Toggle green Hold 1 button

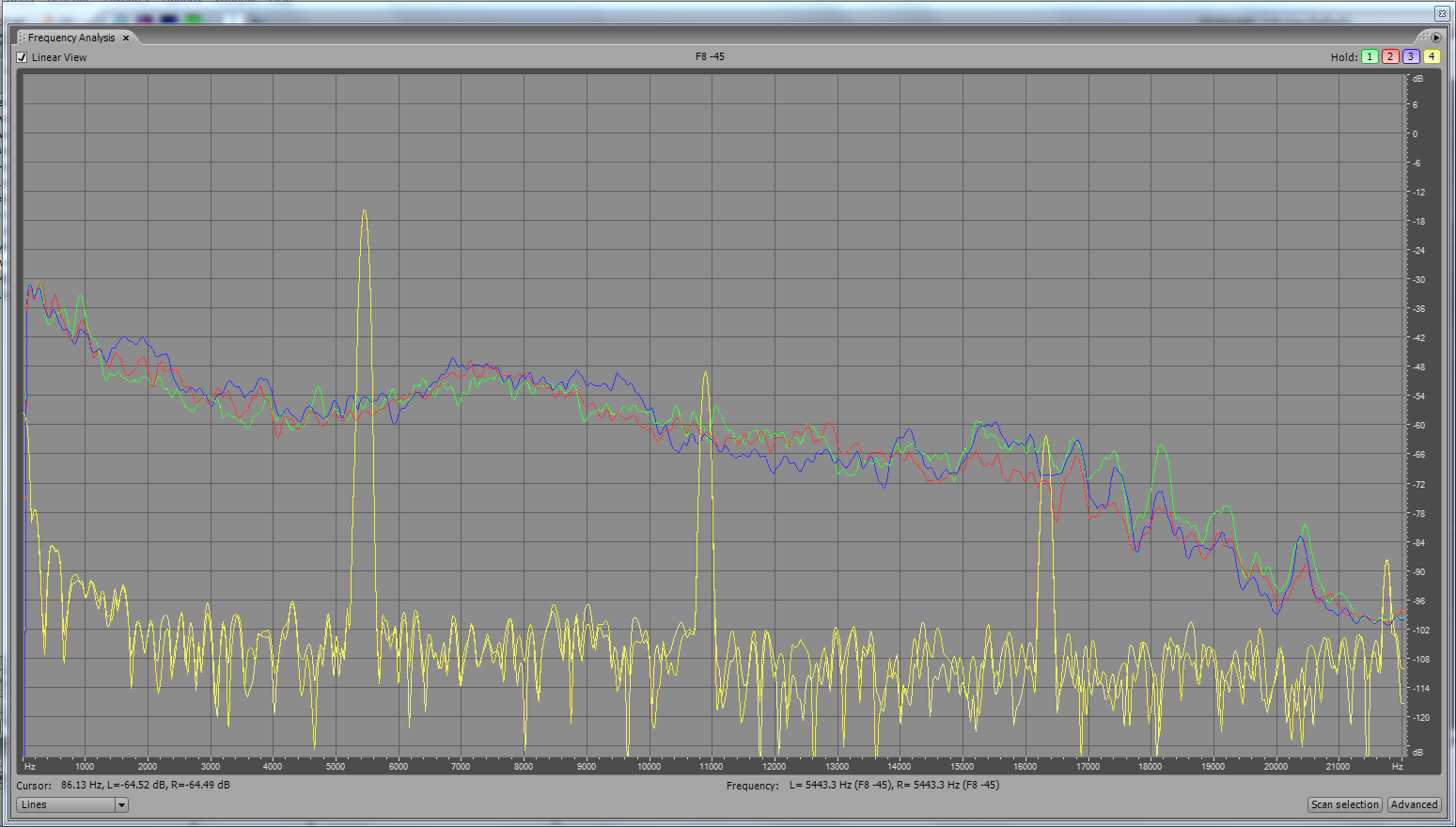coord(1370,56)
